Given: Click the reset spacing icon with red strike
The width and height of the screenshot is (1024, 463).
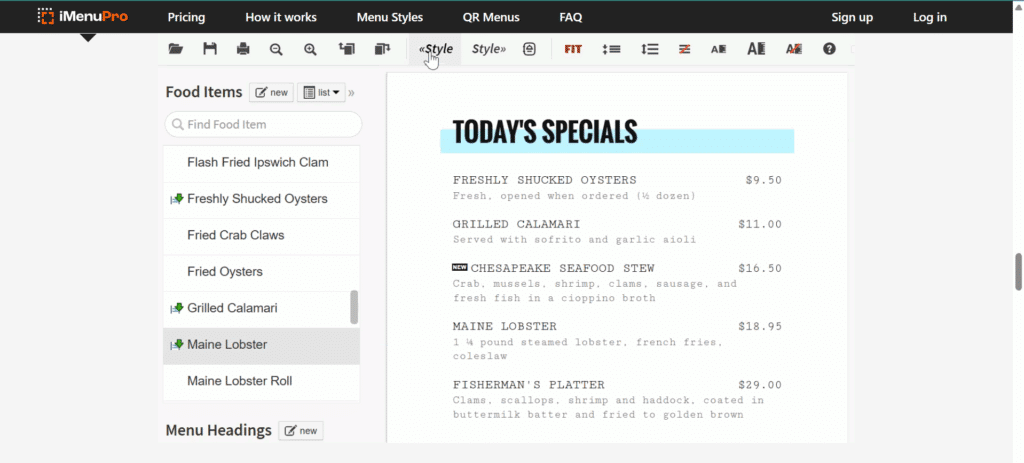Looking at the screenshot, I should (684, 49).
